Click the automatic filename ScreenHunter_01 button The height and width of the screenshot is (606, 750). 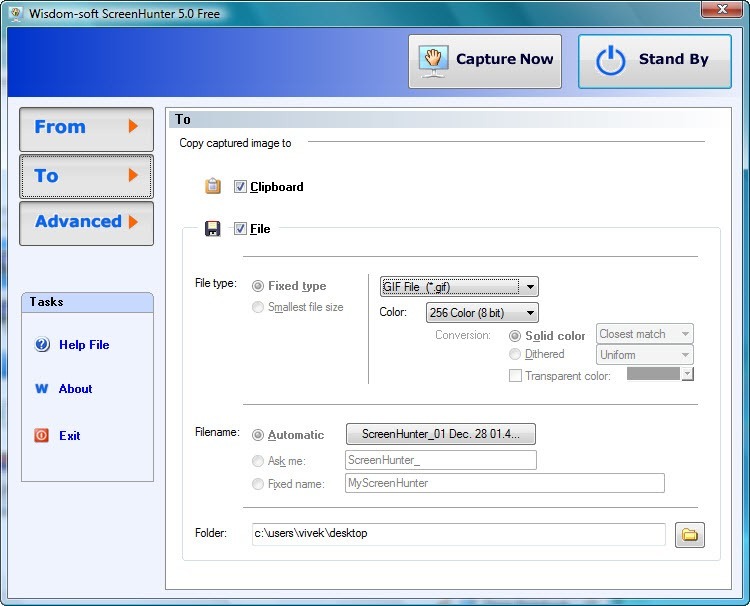pyautogui.click(x=440, y=434)
